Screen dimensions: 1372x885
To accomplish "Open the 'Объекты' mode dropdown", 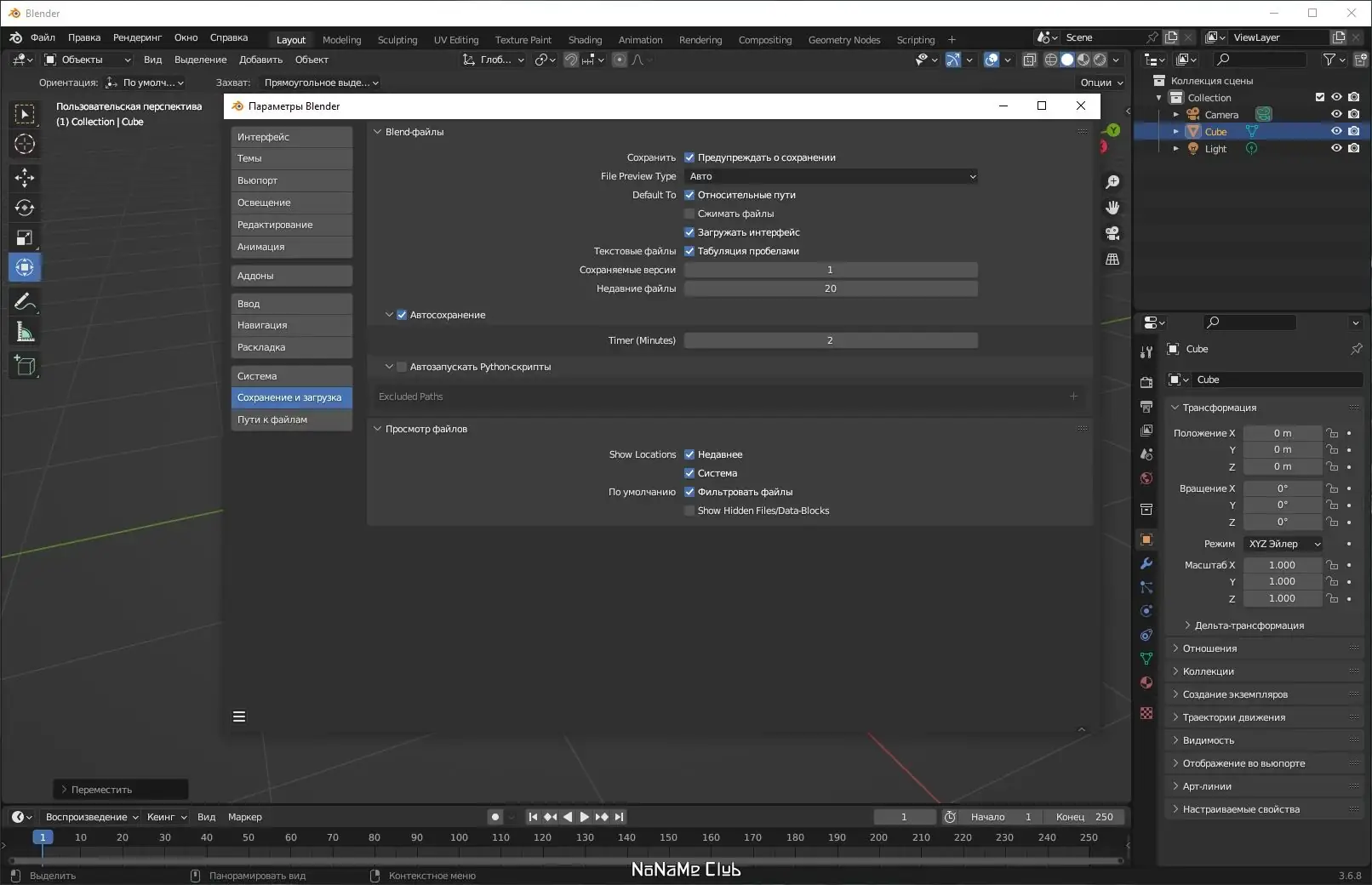I will click(88, 60).
